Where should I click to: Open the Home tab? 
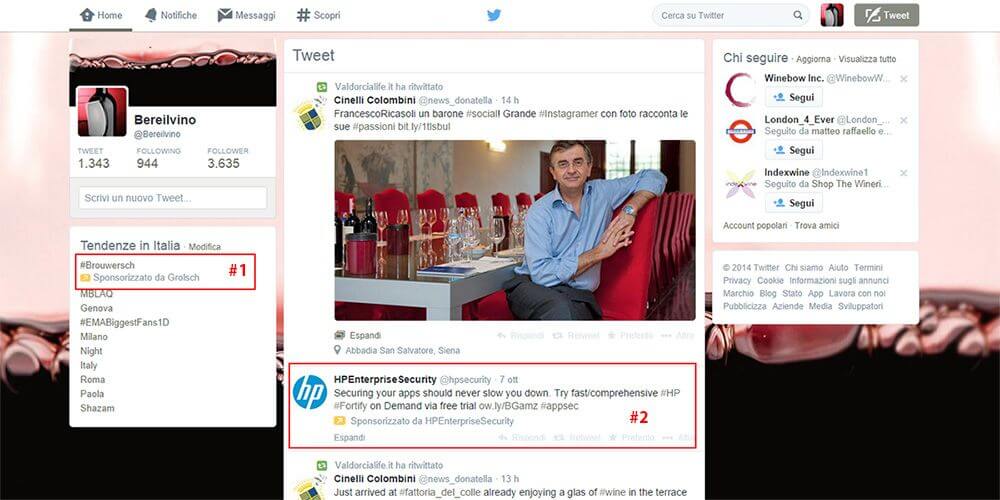[101, 15]
